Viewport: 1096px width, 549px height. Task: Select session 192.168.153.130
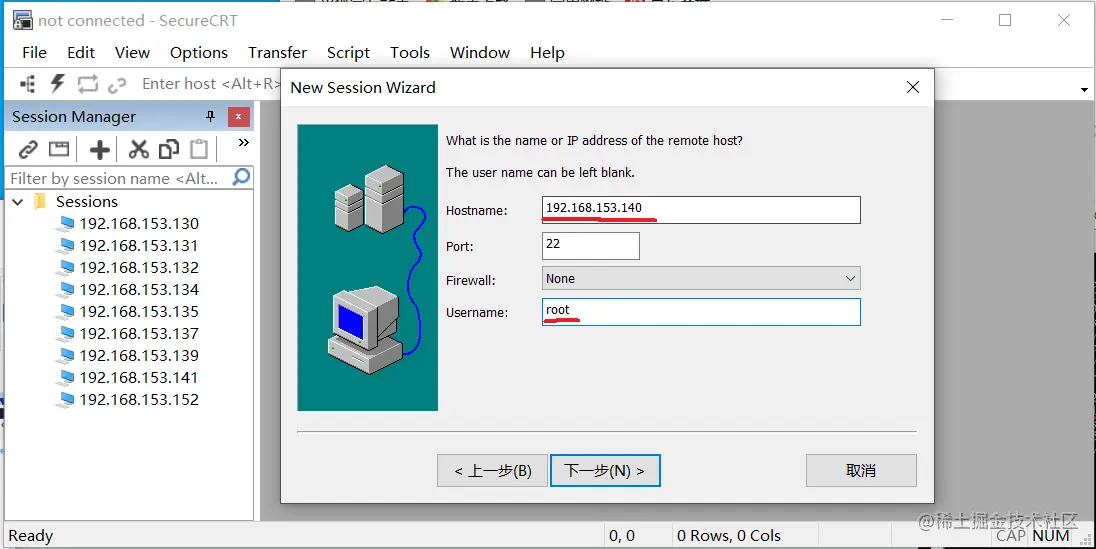pyautogui.click(x=139, y=224)
